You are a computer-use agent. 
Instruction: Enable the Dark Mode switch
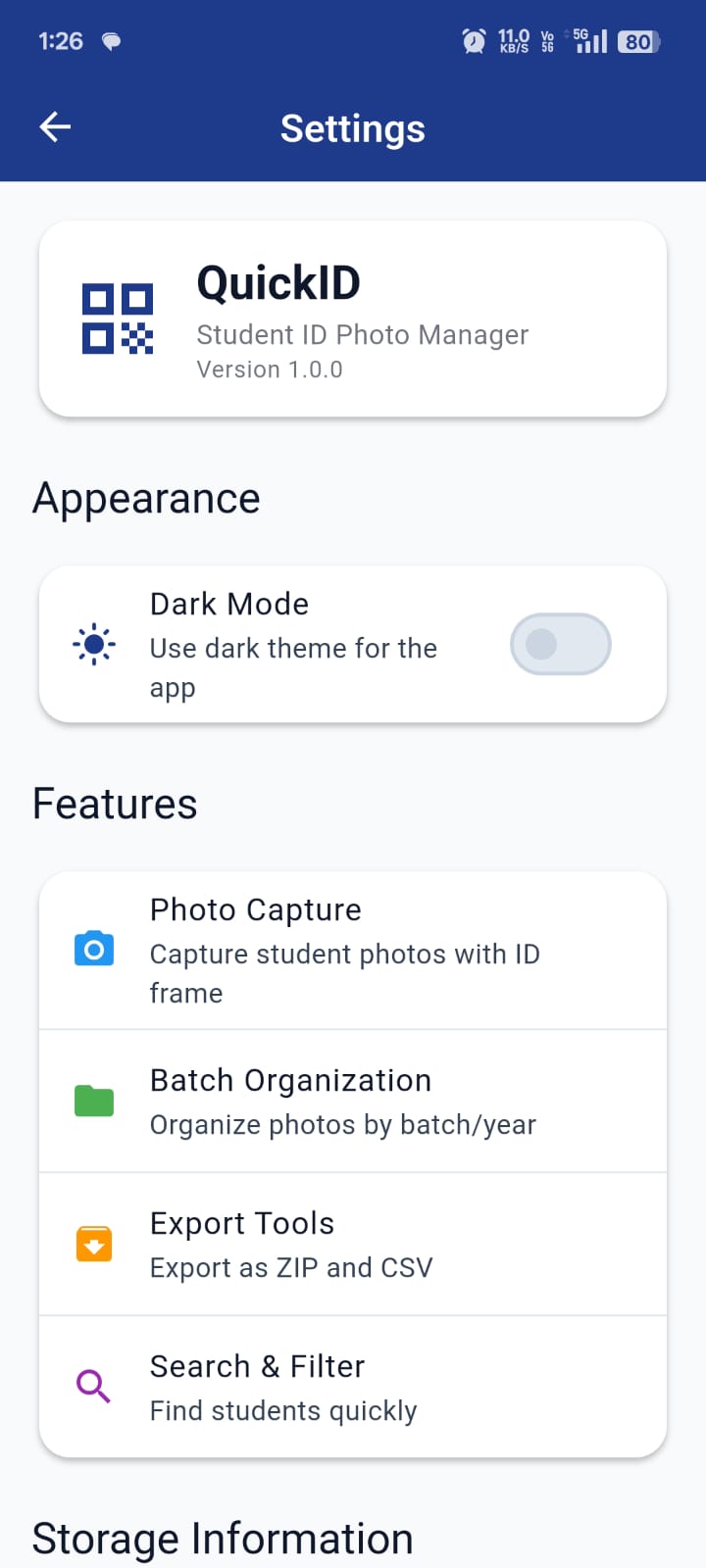[x=560, y=644]
